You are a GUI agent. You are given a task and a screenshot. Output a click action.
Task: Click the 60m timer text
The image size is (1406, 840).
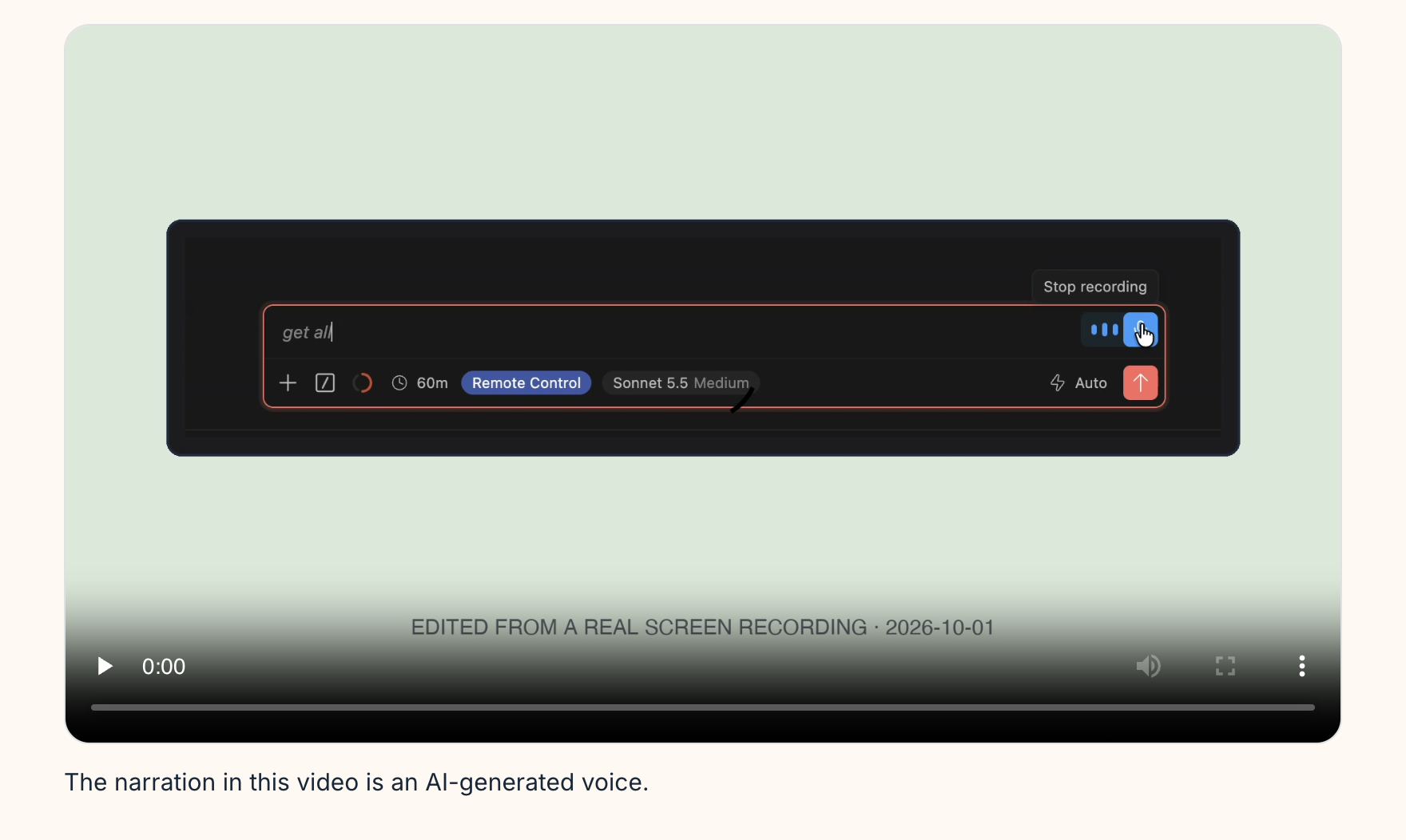pyautogui.click(x=432, y=383)
